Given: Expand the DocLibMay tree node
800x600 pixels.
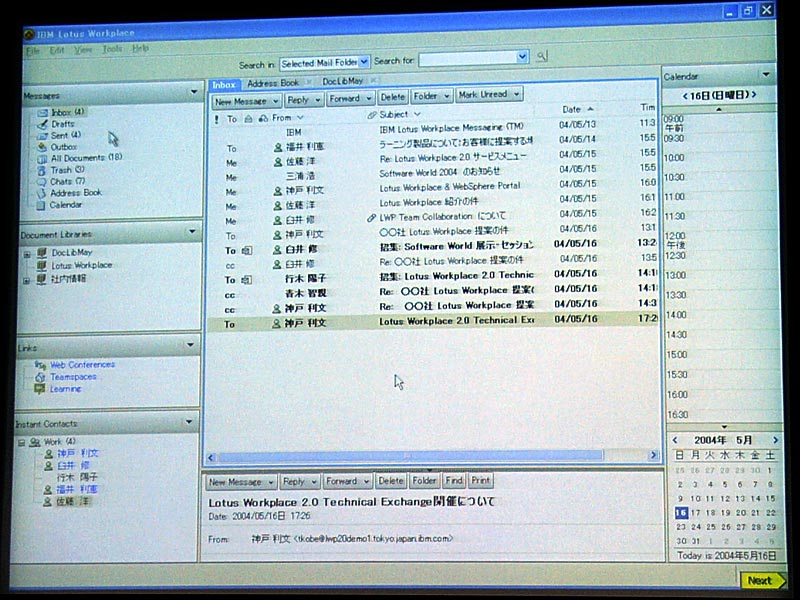Looking at the screenshot, I should point(27,254).
